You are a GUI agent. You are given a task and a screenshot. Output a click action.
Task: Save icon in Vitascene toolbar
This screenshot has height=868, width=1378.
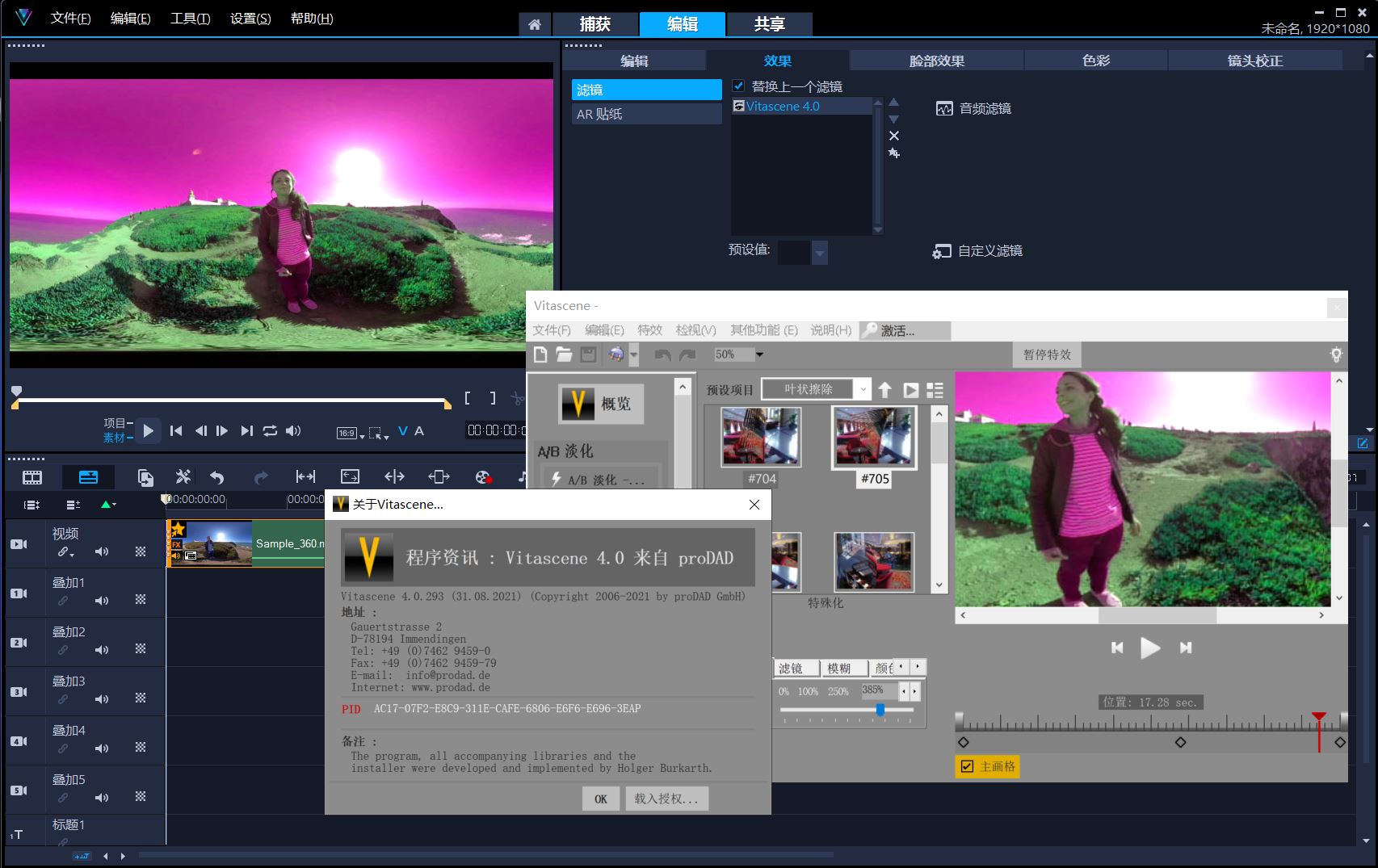pyautogui.click(x=589, y=354)
